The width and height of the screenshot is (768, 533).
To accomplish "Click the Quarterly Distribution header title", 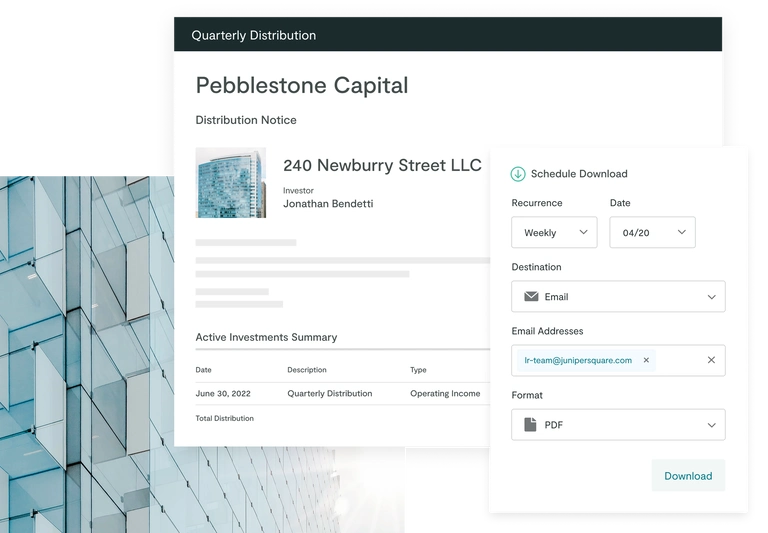I will (254, 35).
